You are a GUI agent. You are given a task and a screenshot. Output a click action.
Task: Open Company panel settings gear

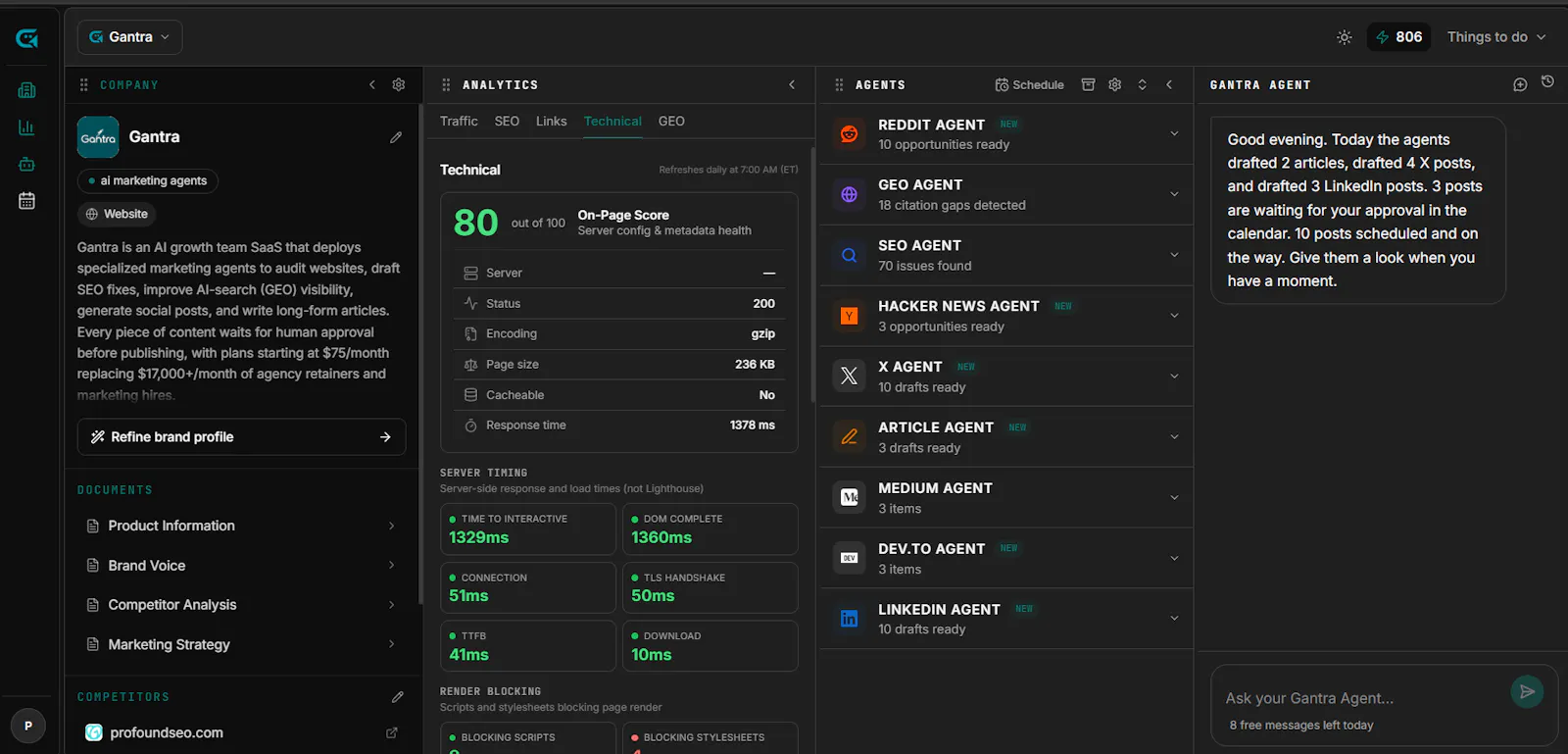pyautogui.click(x=399, y=84)
